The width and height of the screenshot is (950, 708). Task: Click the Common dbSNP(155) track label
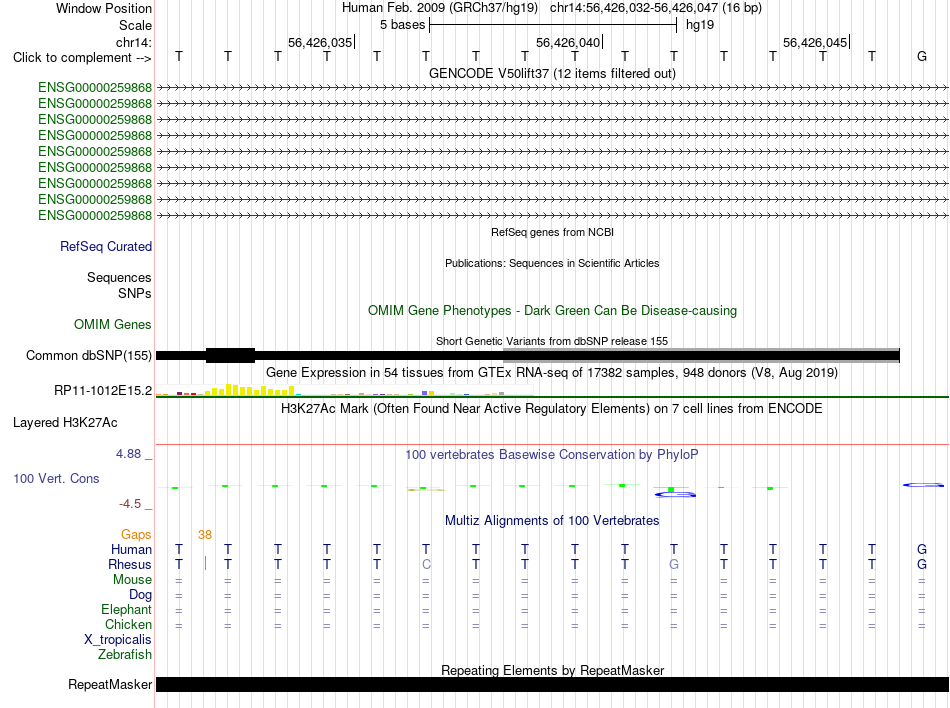[x=89, y=356]
